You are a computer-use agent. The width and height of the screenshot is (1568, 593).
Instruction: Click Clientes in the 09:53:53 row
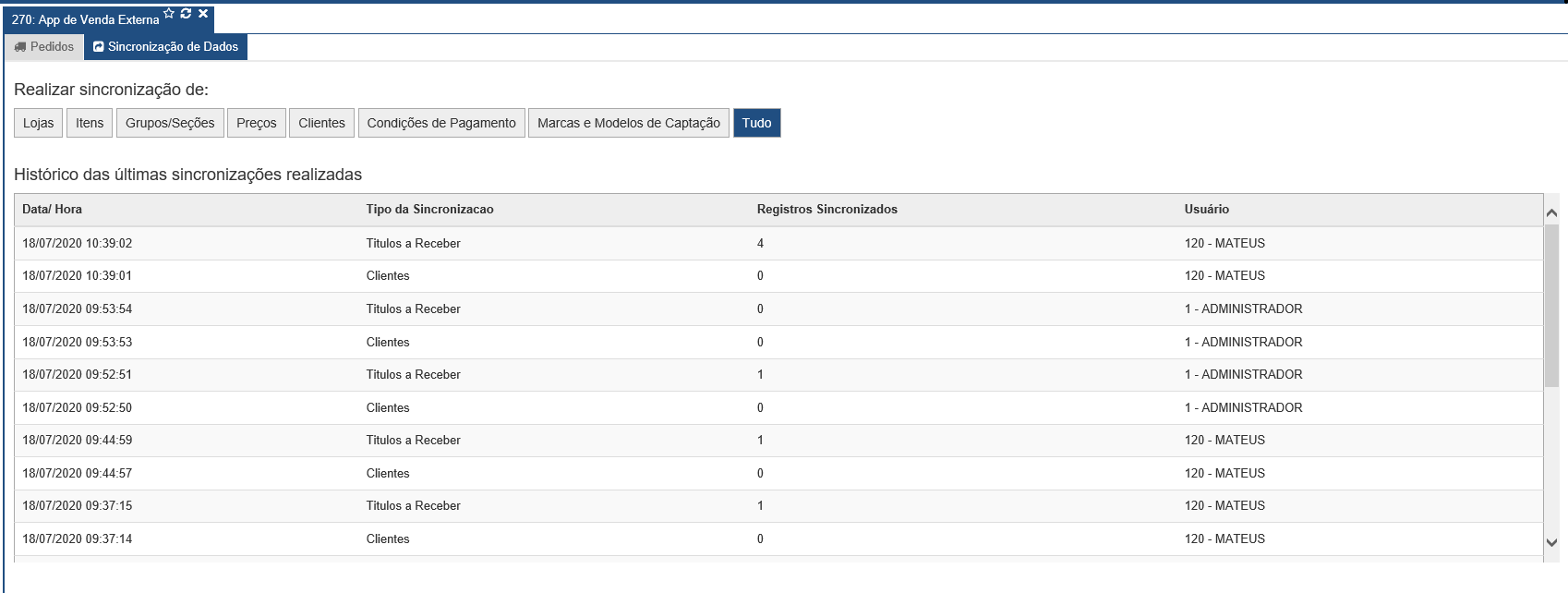click(x=388, y=343)
